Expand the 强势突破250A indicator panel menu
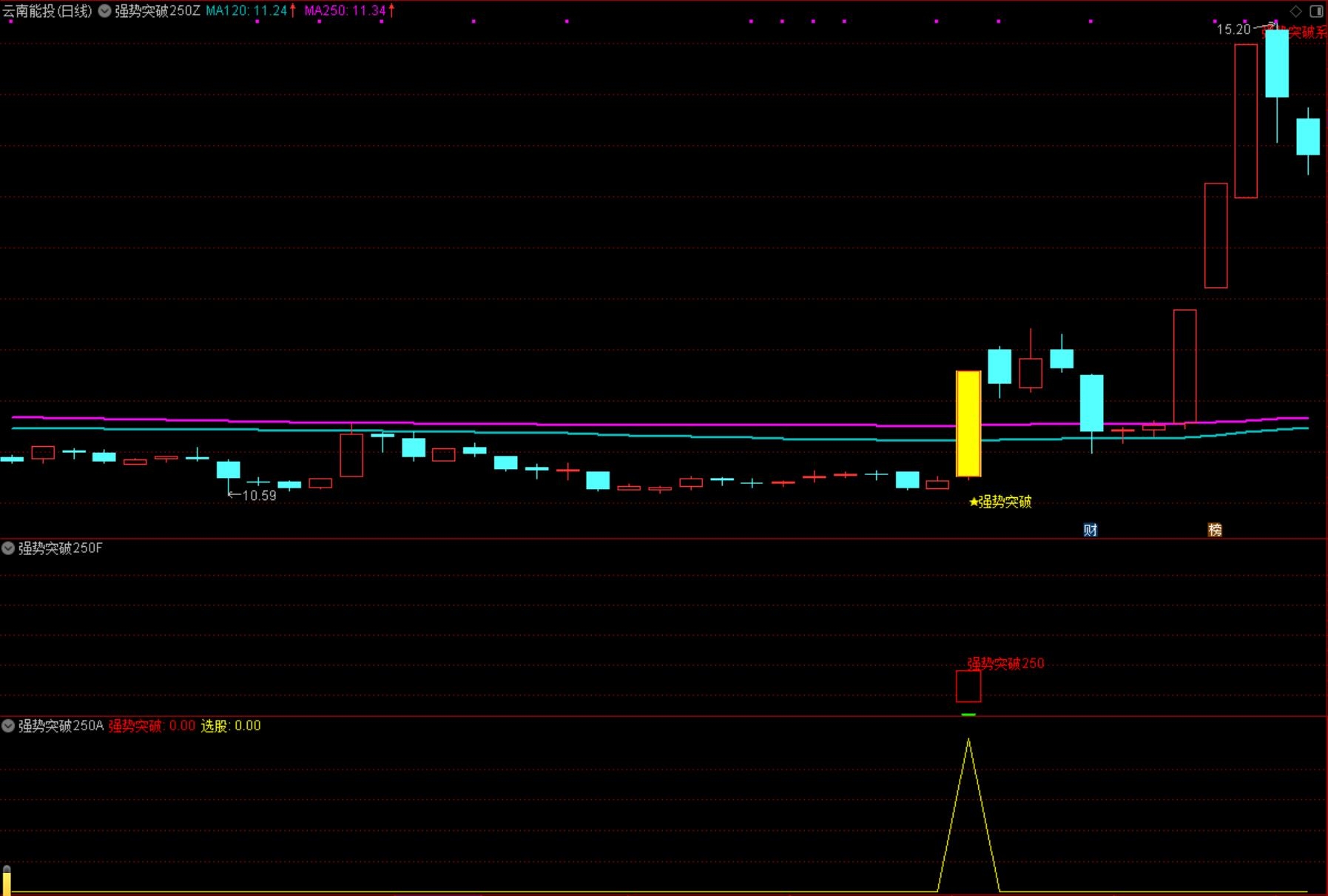Image resolution: width=1328 pixels, height=896 pixels. tap(8, 726)
